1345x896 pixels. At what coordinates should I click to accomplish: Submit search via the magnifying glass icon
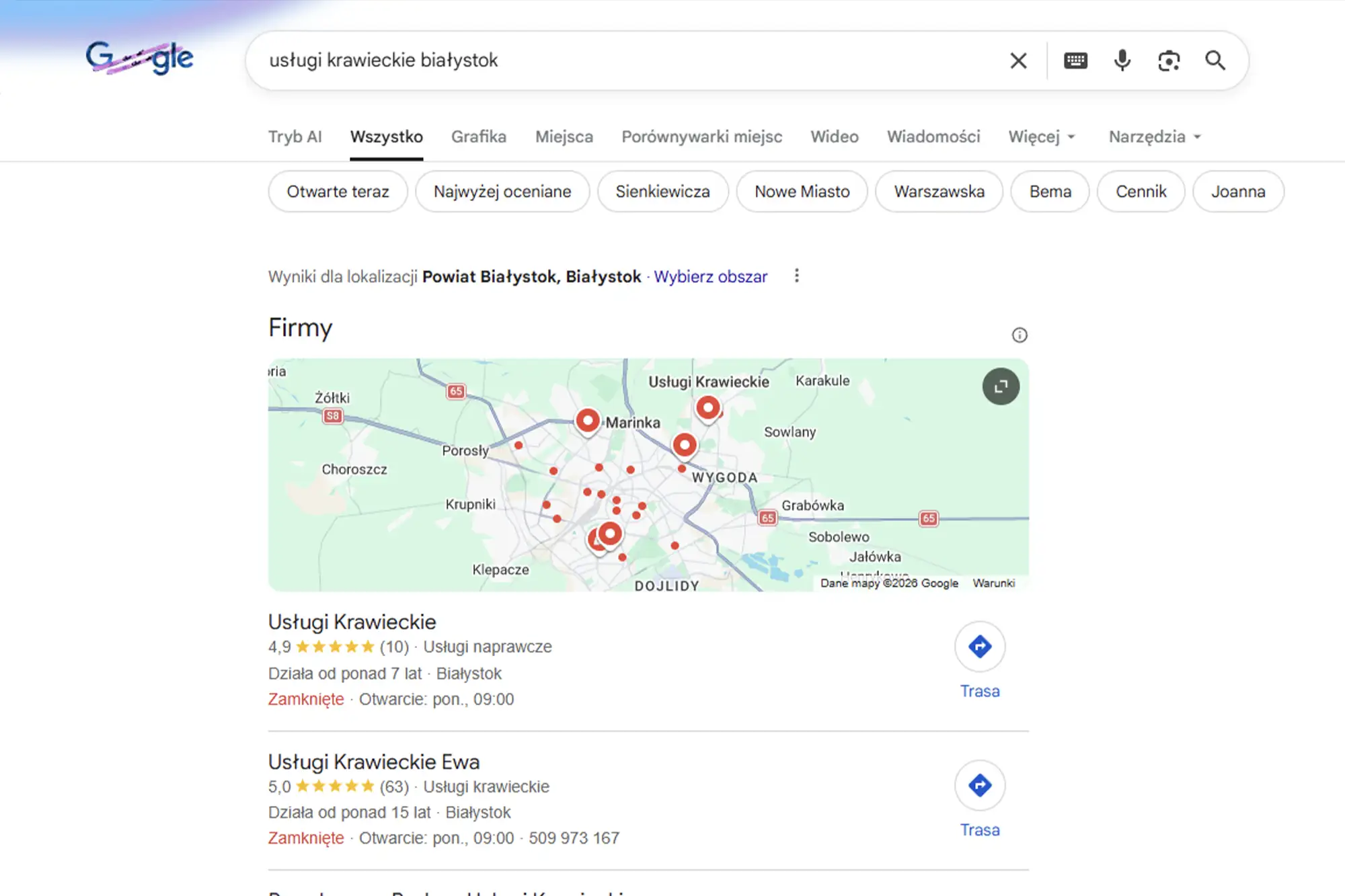1215,60
